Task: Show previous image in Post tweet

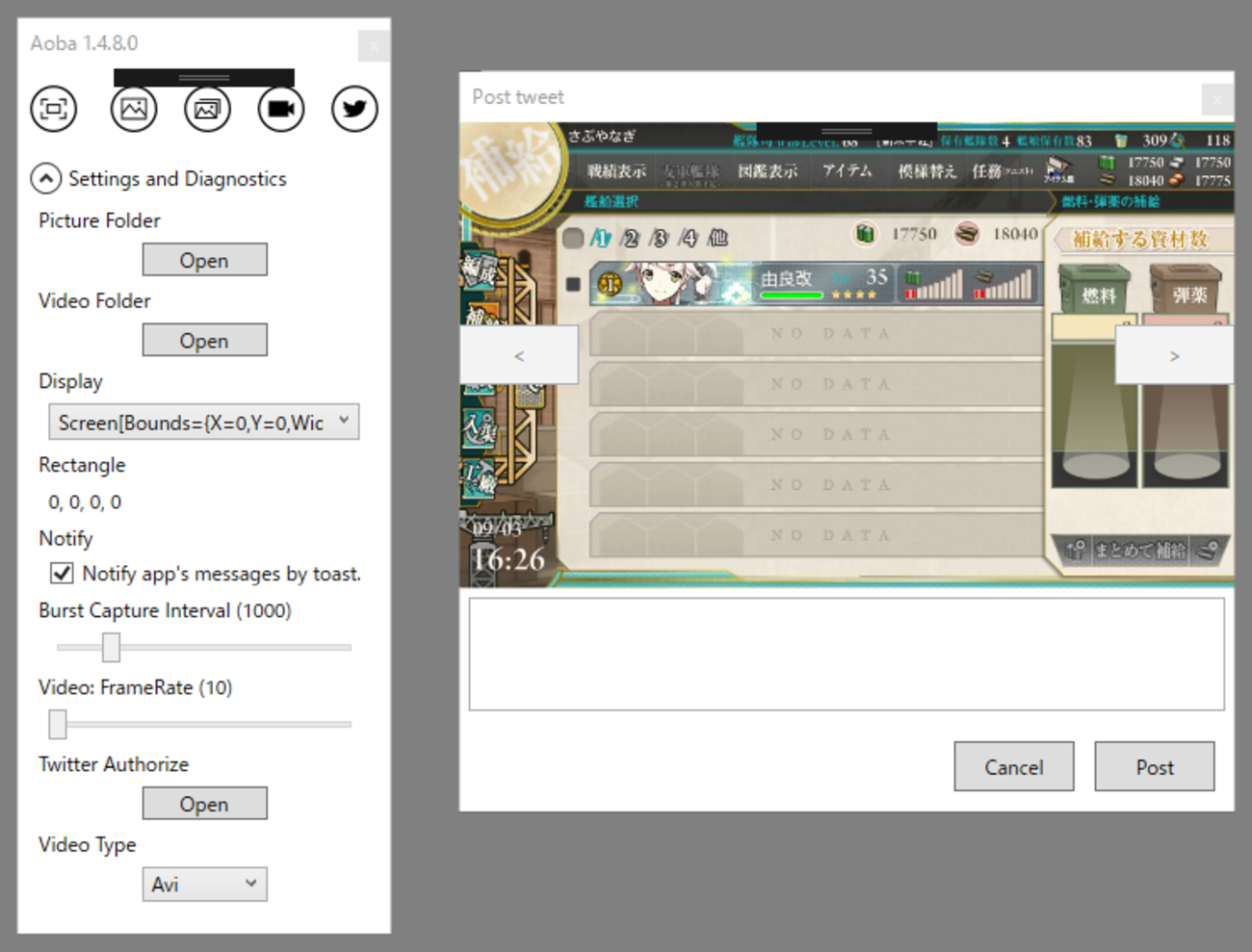Action: tap(519, 355)
